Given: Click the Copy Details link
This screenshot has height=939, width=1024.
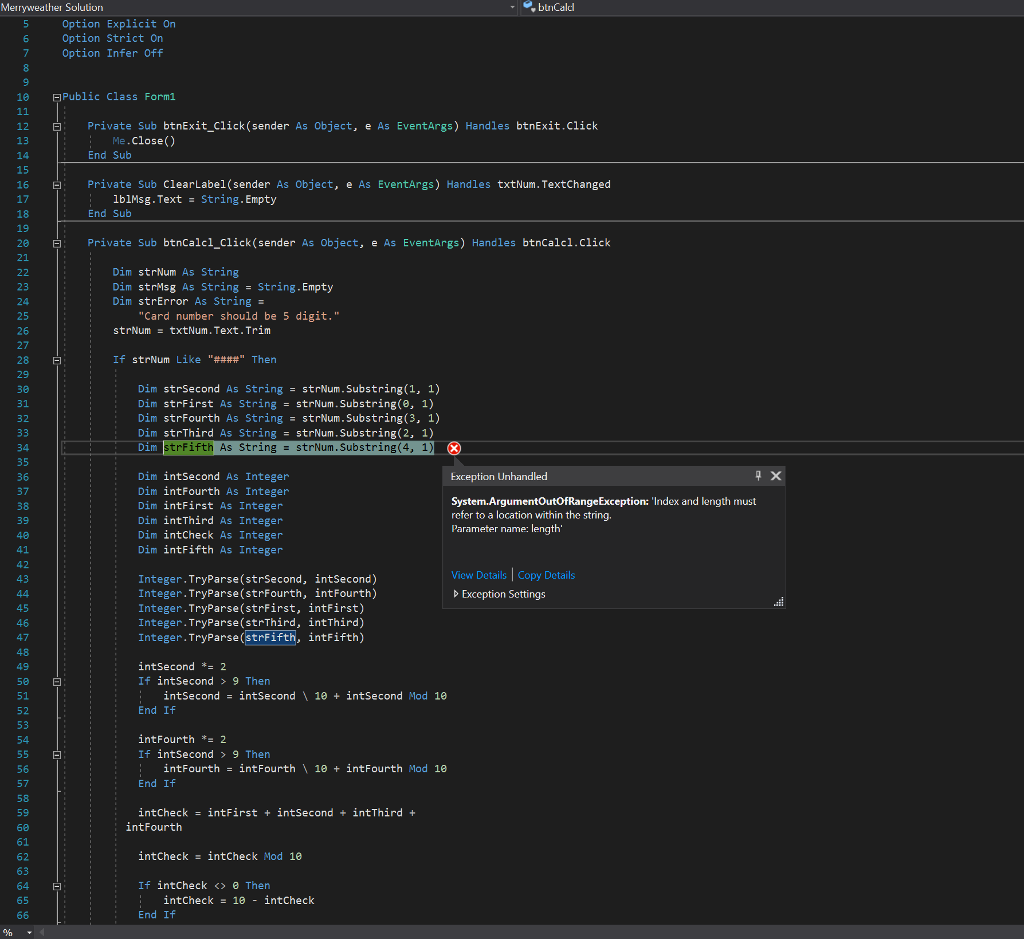Looking at the screenshot, I should coord(546,575).
